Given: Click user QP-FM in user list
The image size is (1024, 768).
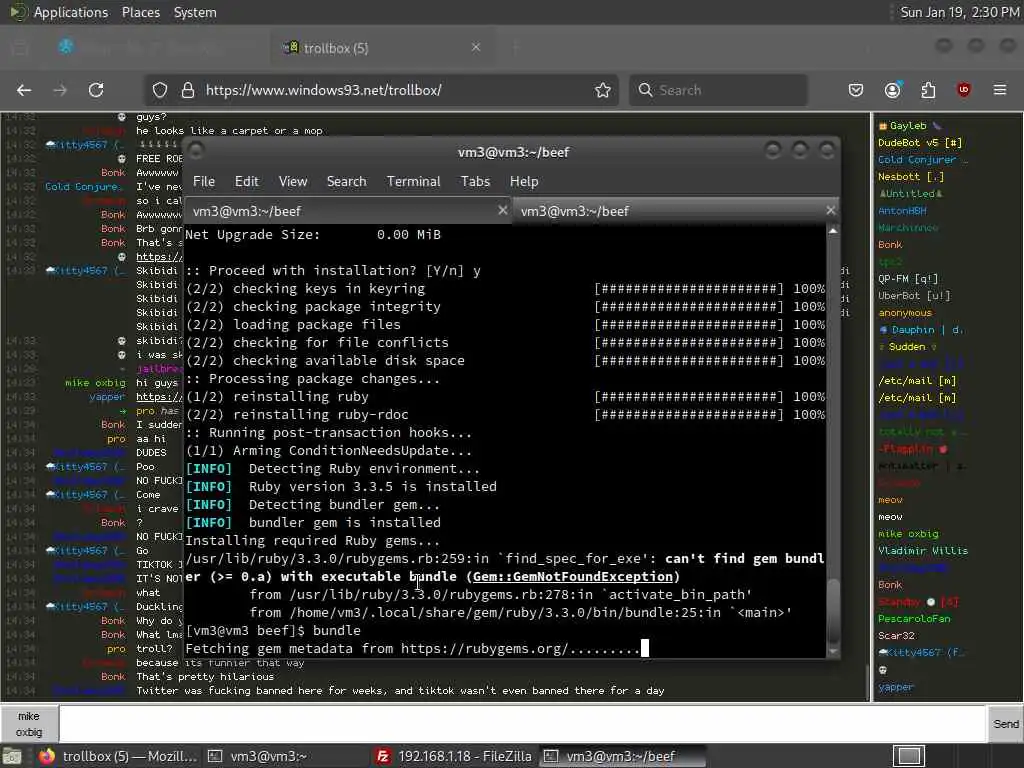Looking at the screenshot, I should pyautogui.click(x=908, y=278).
